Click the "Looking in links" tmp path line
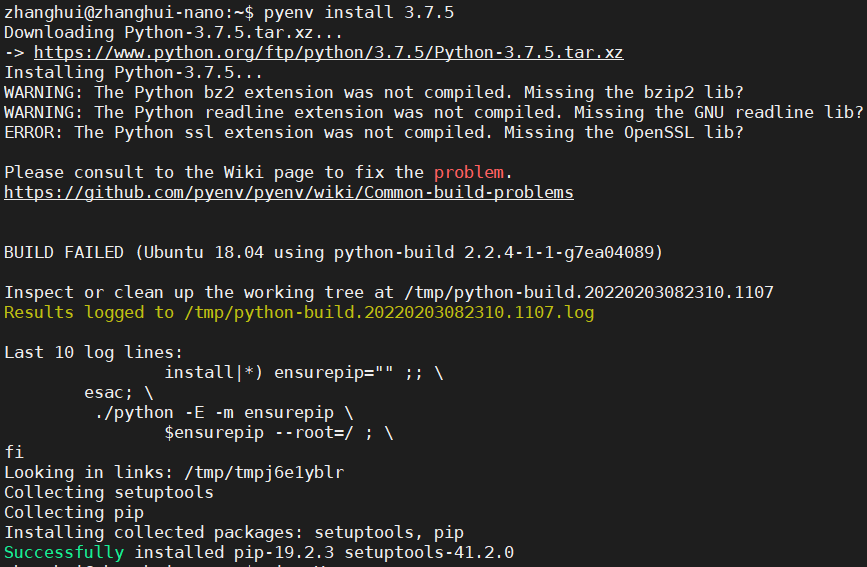This screenshot has height=567, width=867. (x=174, y=472)
